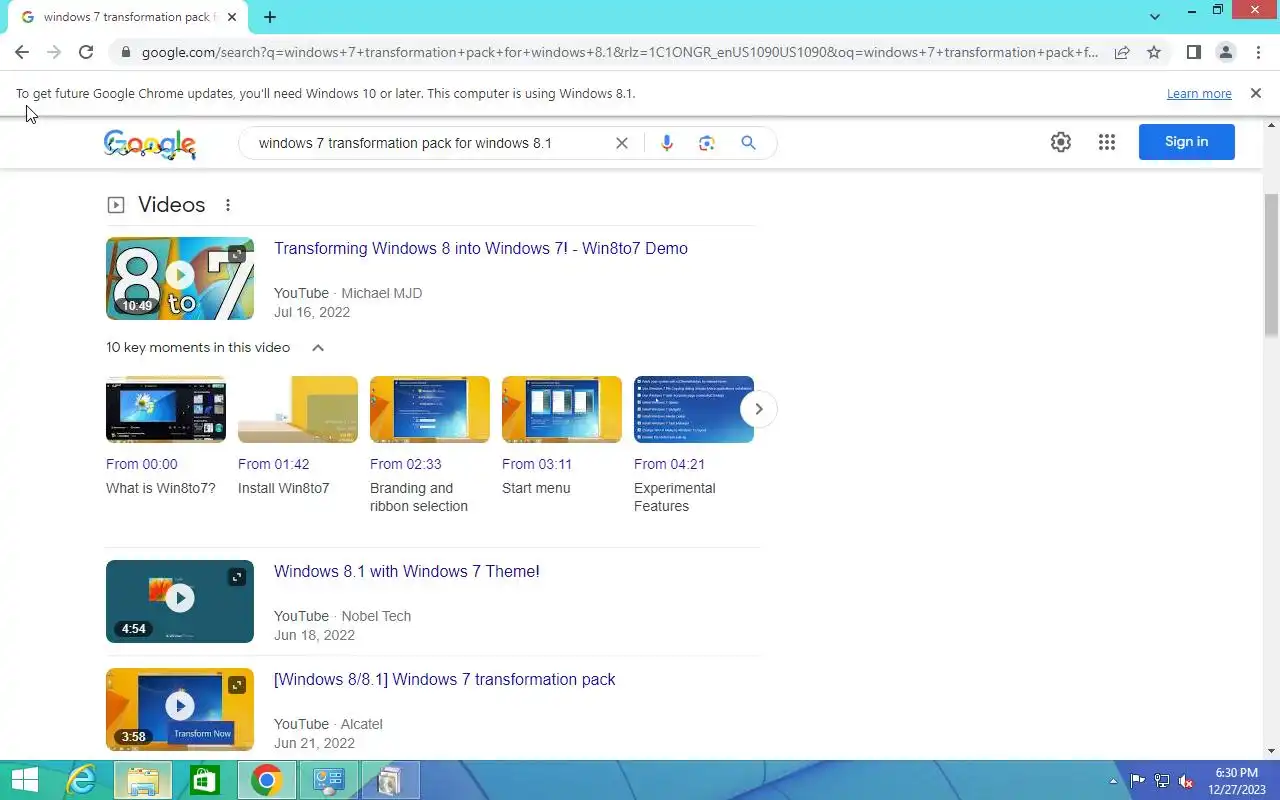Open Transforming Windows 8 into Windows 7 video
This screenshot has width=1280, height=800.
point(481,248)
